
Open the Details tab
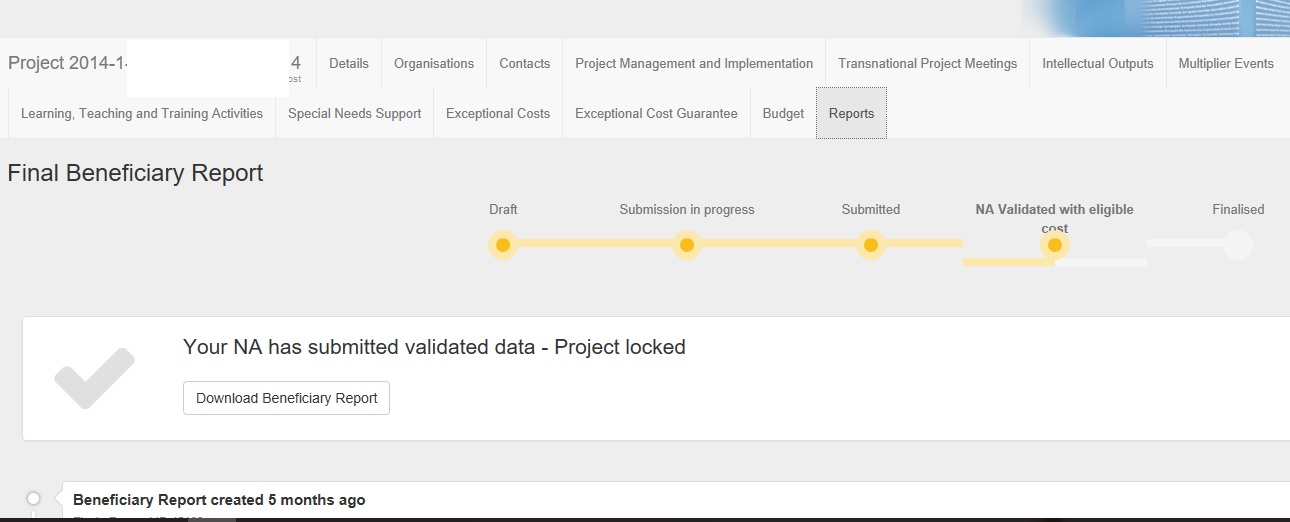(x=348, y=63)
